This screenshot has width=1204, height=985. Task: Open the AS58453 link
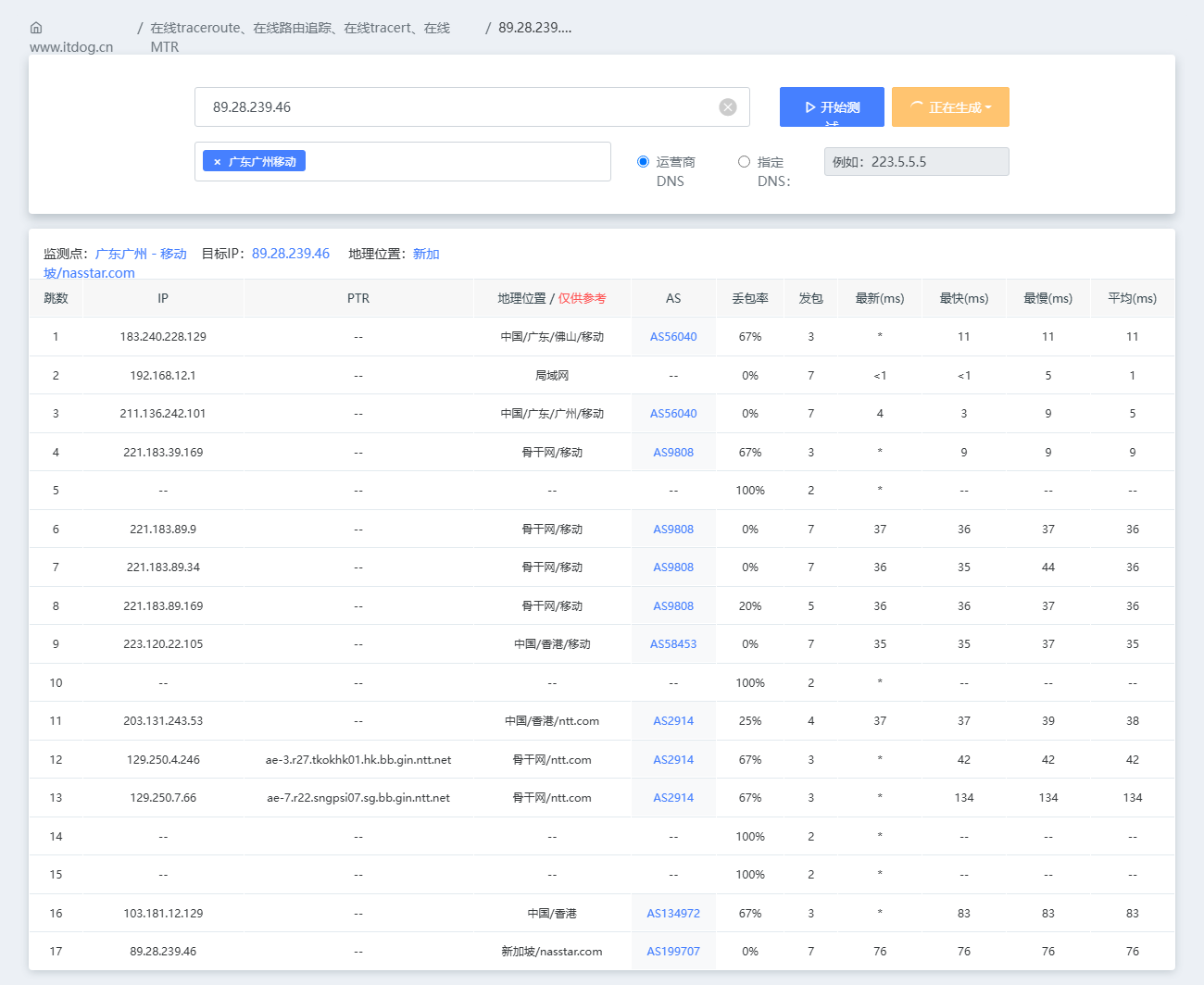coord(673,644)
